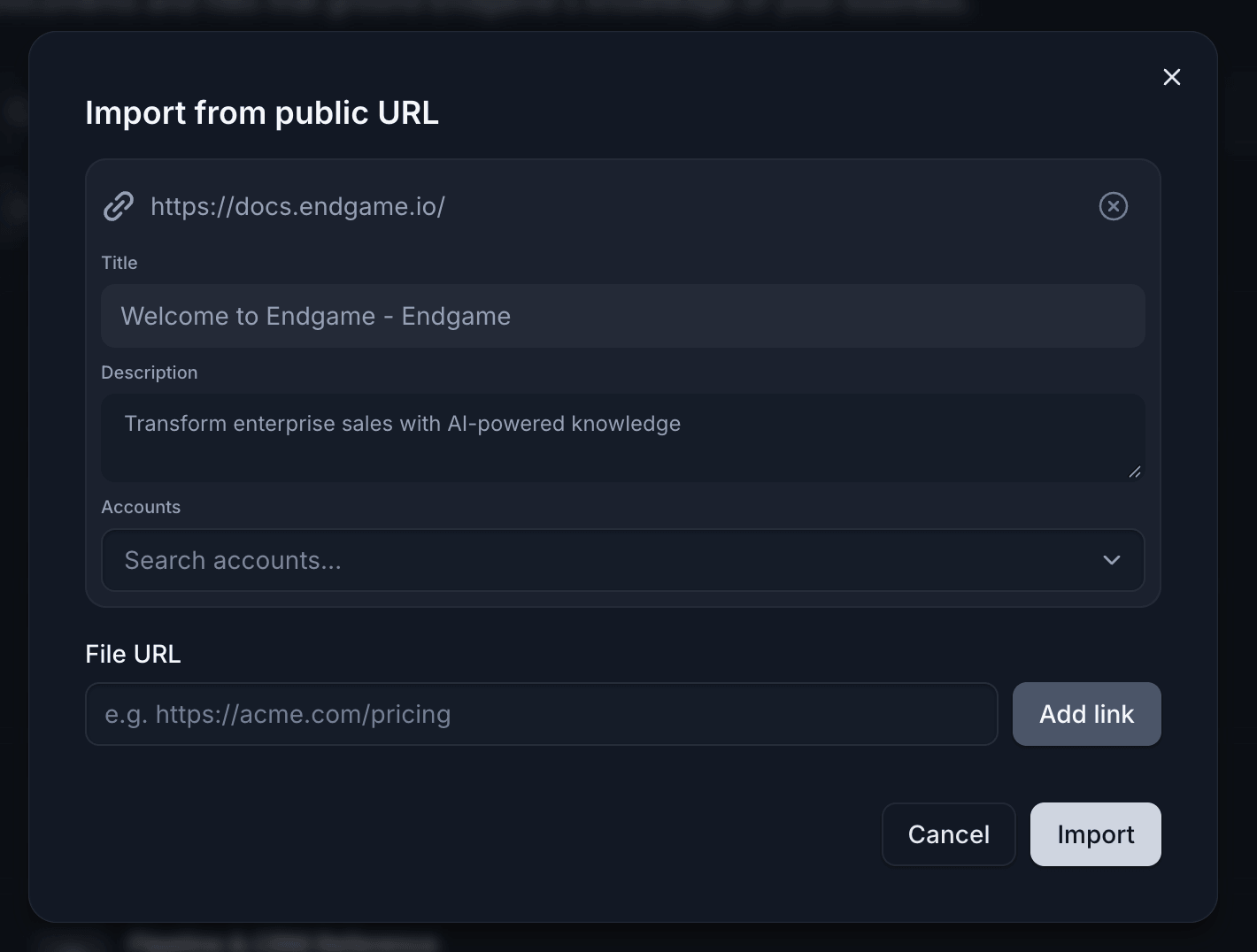Viewport: 1257px width, 952px height.
Task: Focus the File URL input field
Action: (x=542, y=714)
